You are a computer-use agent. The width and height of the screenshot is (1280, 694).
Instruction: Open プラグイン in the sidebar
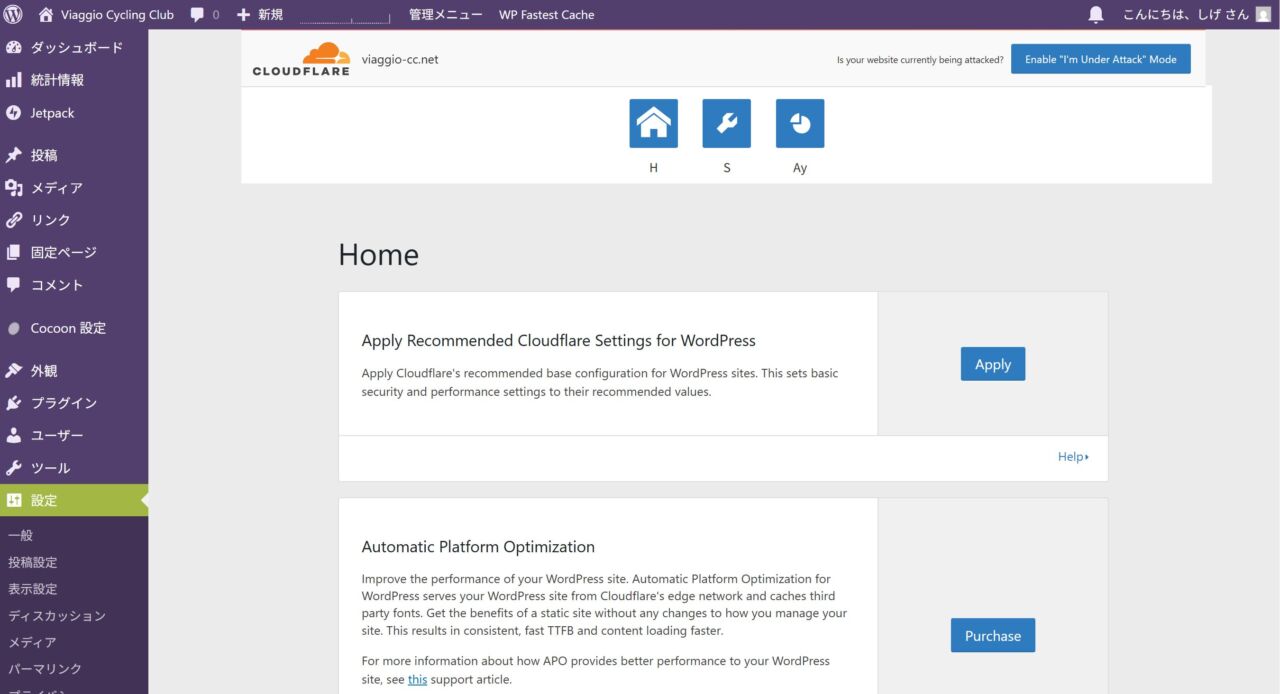click(x=63, y=403)
